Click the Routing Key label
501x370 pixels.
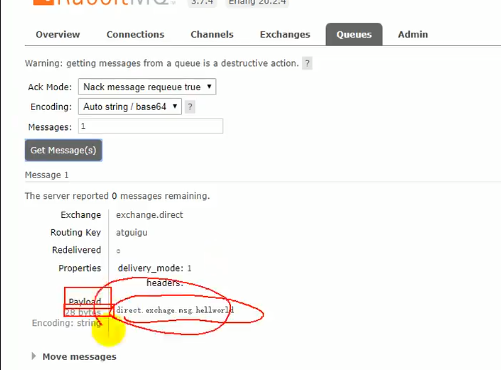click(x=76, y=232)
